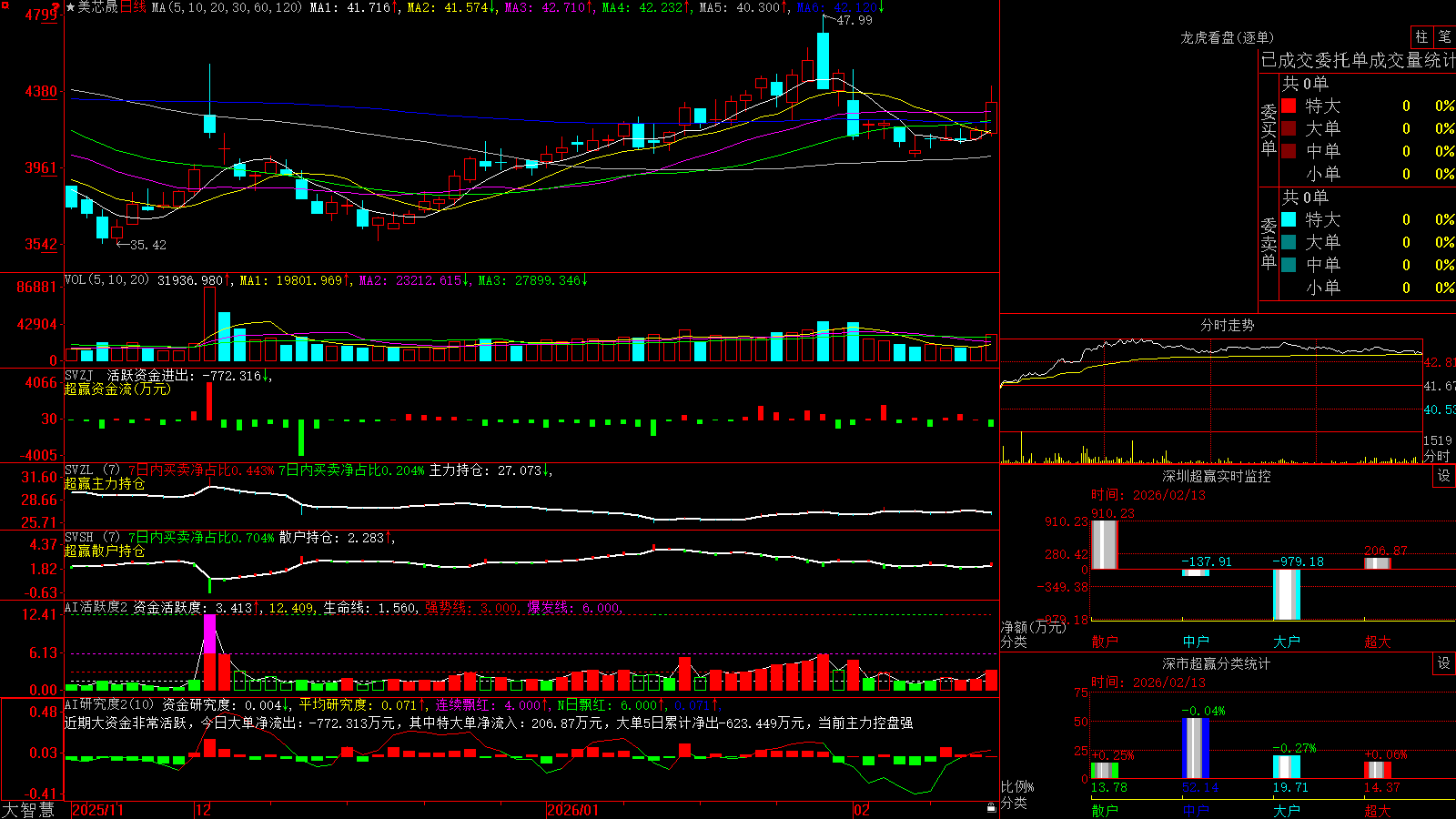
Task: Click the red 超大 14.37 ratio bar
Action: [1378, 770]
